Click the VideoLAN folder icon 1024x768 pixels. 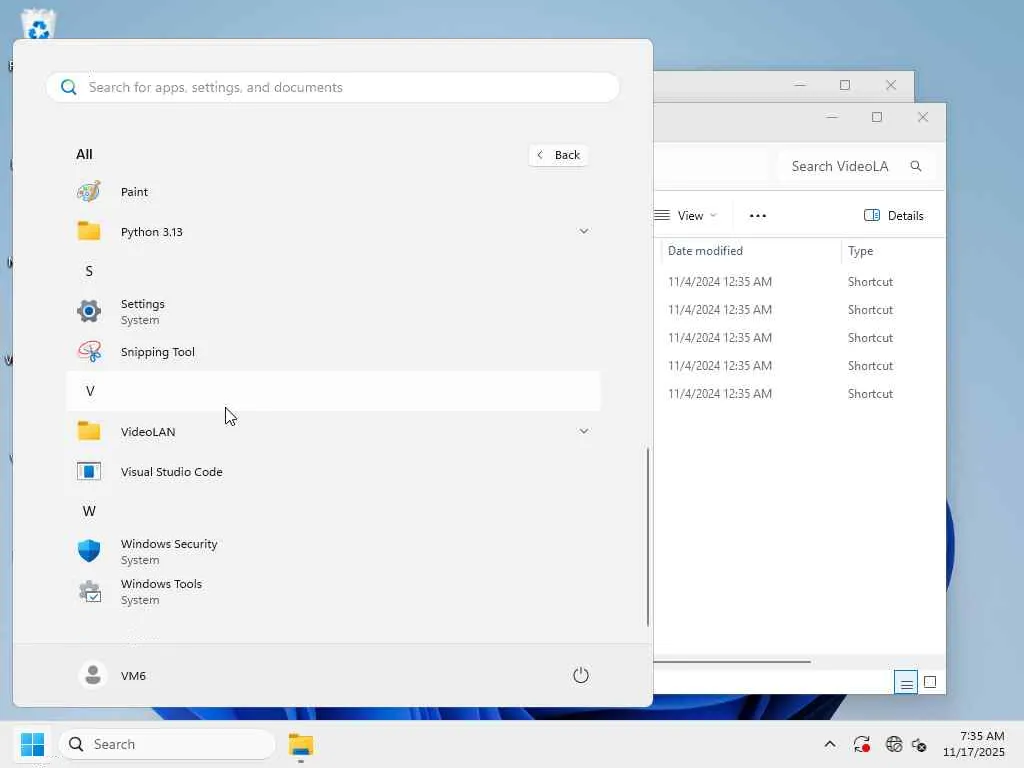pyautogui.click(x=89, y=431)
